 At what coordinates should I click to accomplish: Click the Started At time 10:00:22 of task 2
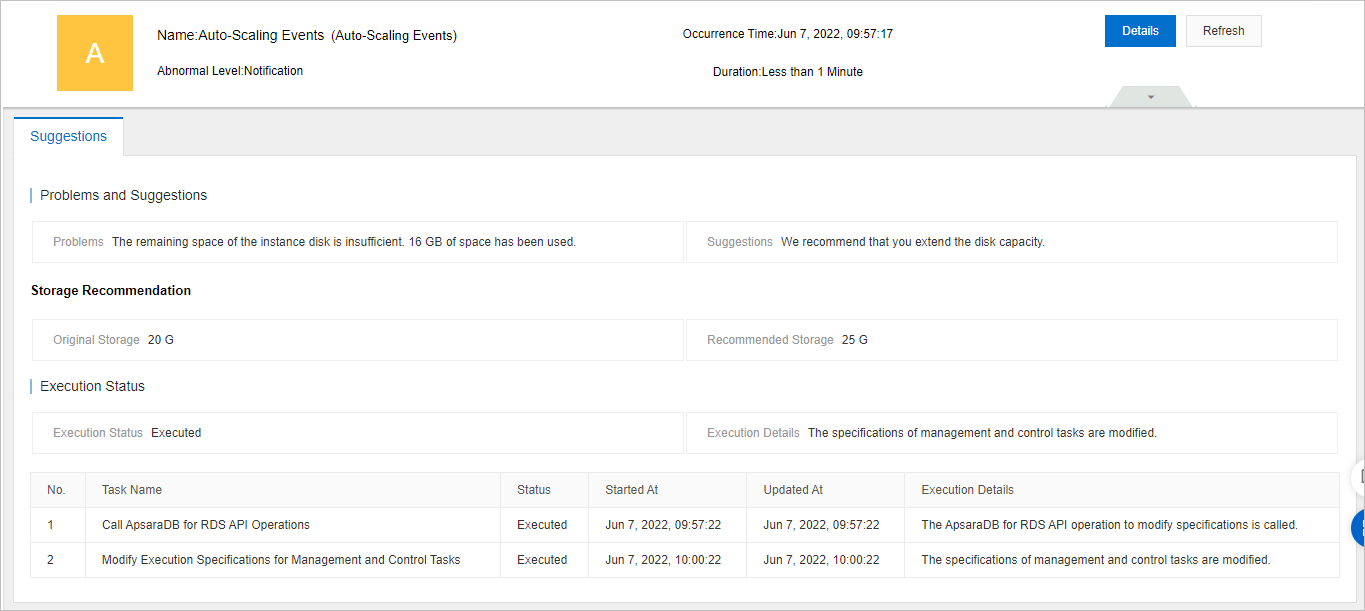click(663, 560)
